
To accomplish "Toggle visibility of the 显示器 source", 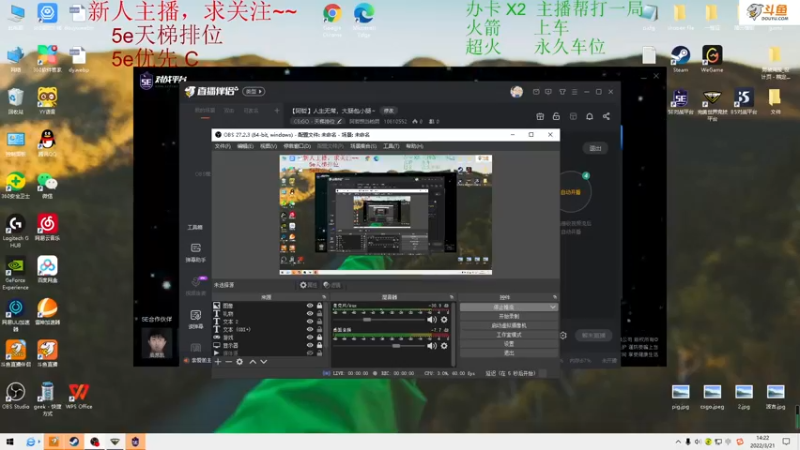I will click(310, 345).
